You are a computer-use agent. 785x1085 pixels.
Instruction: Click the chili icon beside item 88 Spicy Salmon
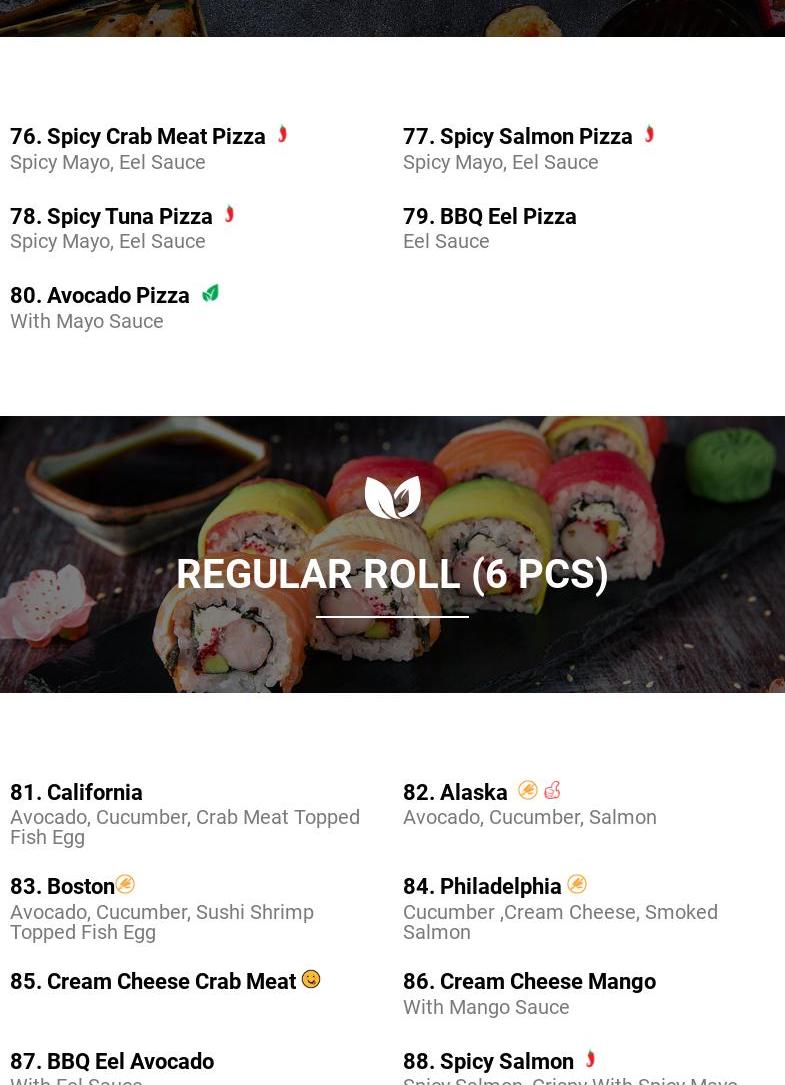click(590, 1059)
